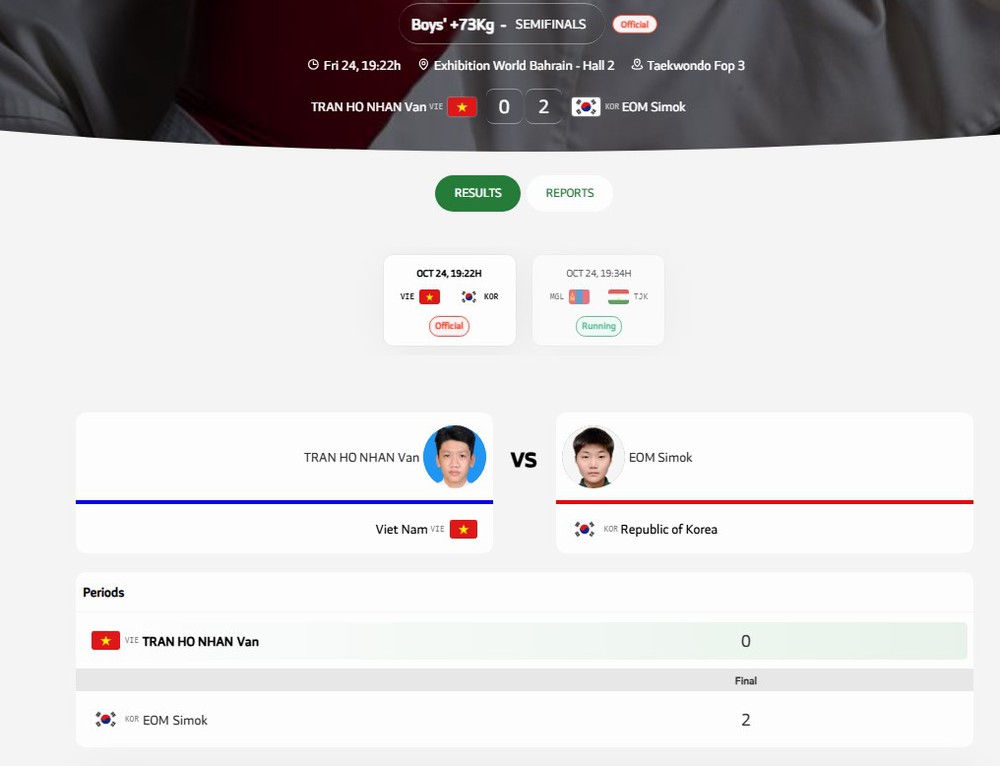Click the Mongolia flag in the 19:34H match card
Viewport: 1000px width, 766px height.
click(579, 297)
